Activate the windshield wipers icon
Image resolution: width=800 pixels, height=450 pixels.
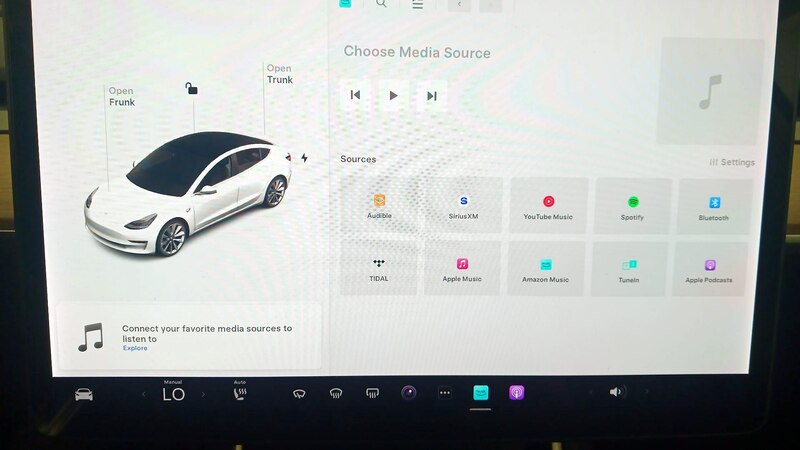299,393
